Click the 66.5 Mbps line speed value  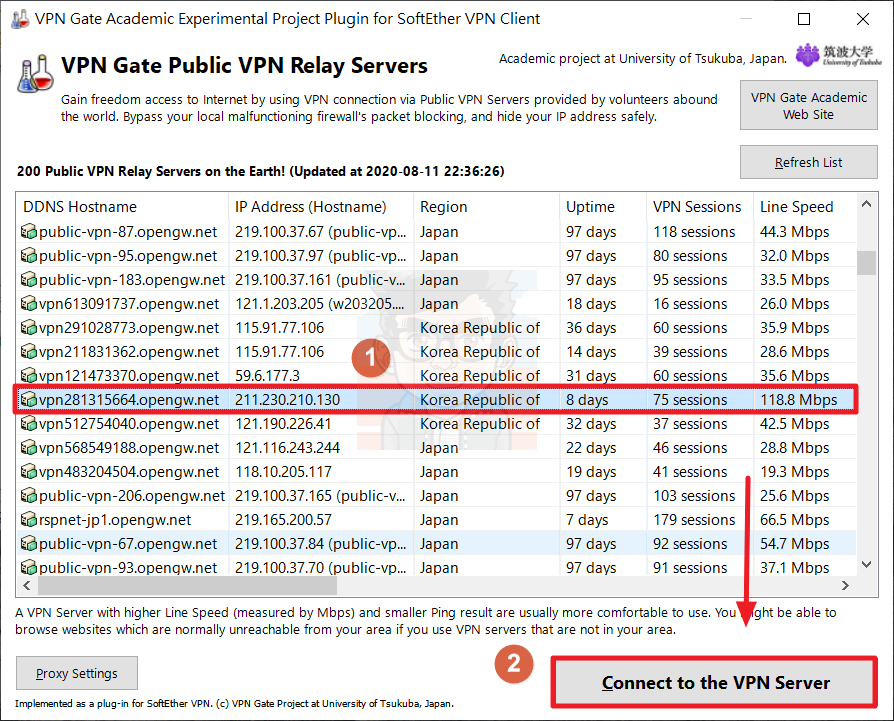pos(794,520)
